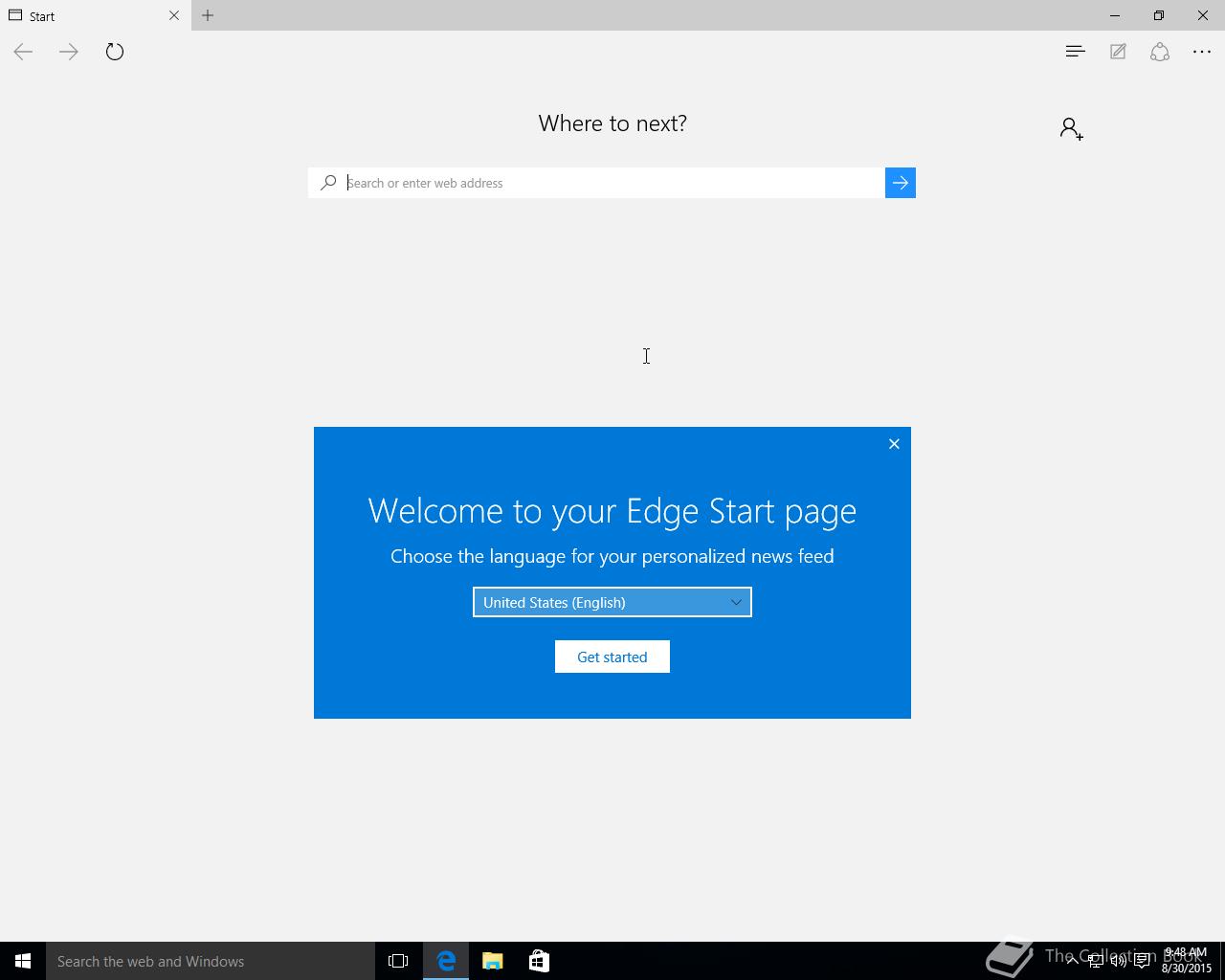Open the More actions ellipsis menu
Viewport: 1225px width, 980px height.
[x=1202, y=52]
